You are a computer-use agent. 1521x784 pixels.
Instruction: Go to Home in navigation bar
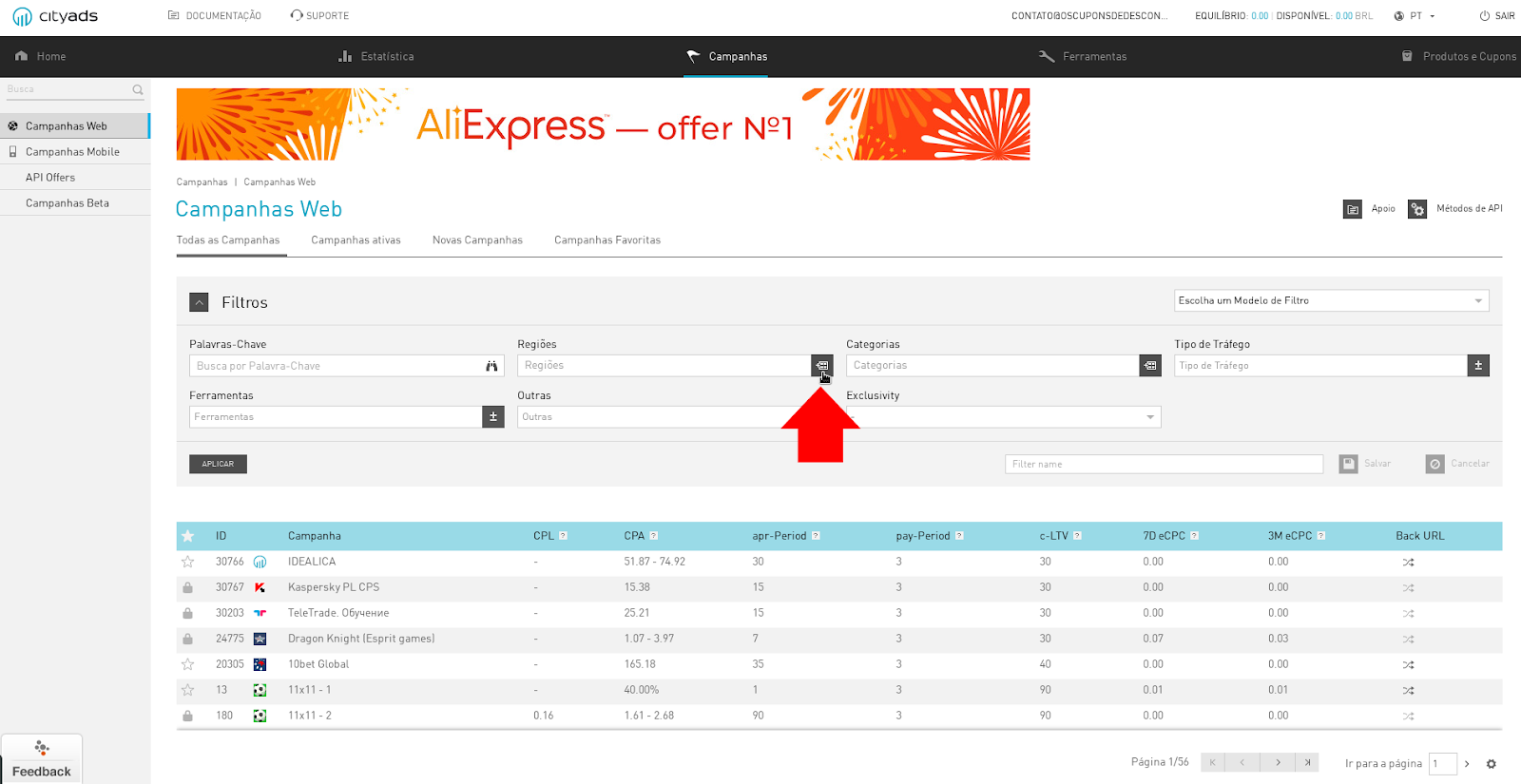(41, 56)
